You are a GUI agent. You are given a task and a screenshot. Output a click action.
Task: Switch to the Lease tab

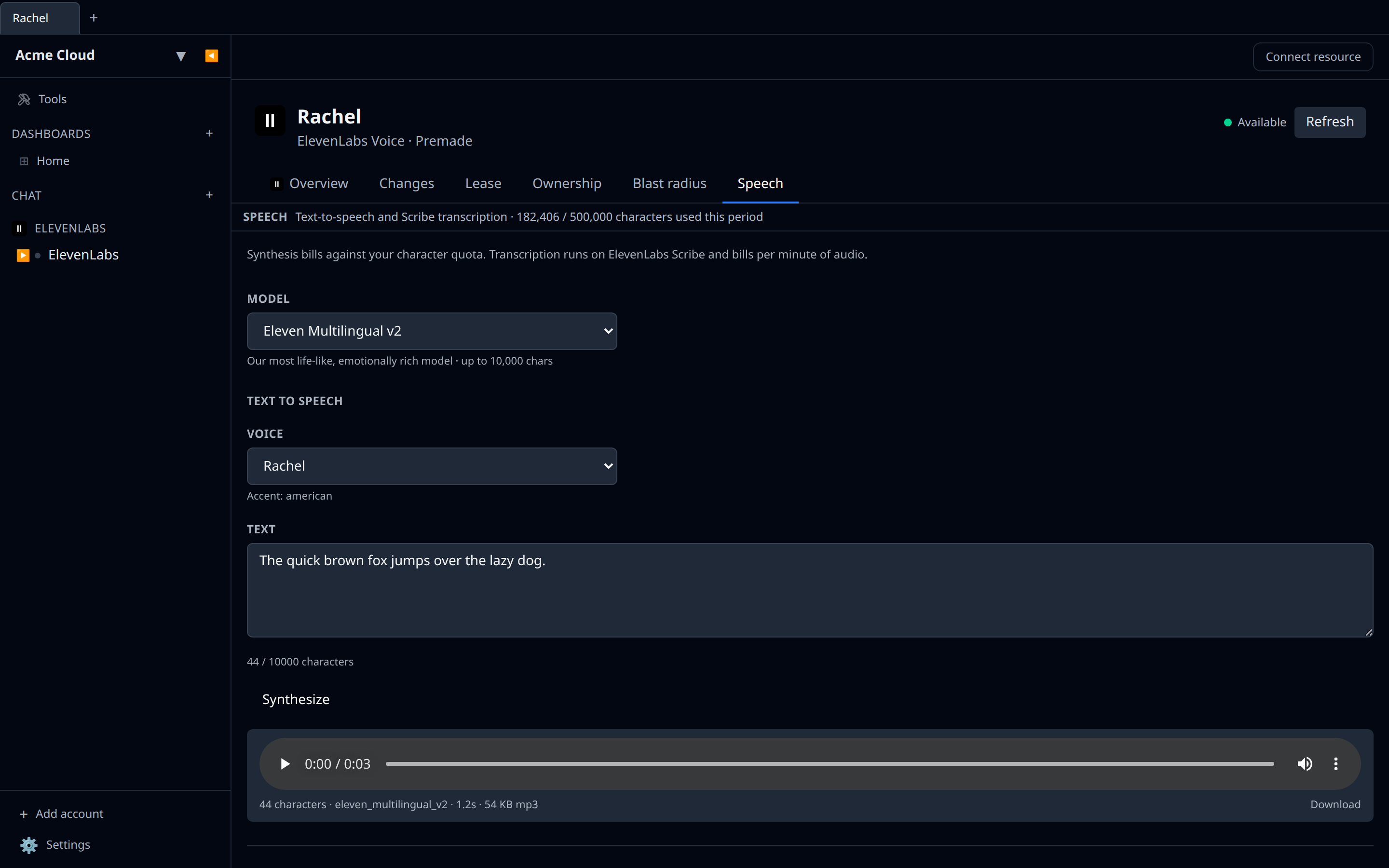tap(483, 184)
